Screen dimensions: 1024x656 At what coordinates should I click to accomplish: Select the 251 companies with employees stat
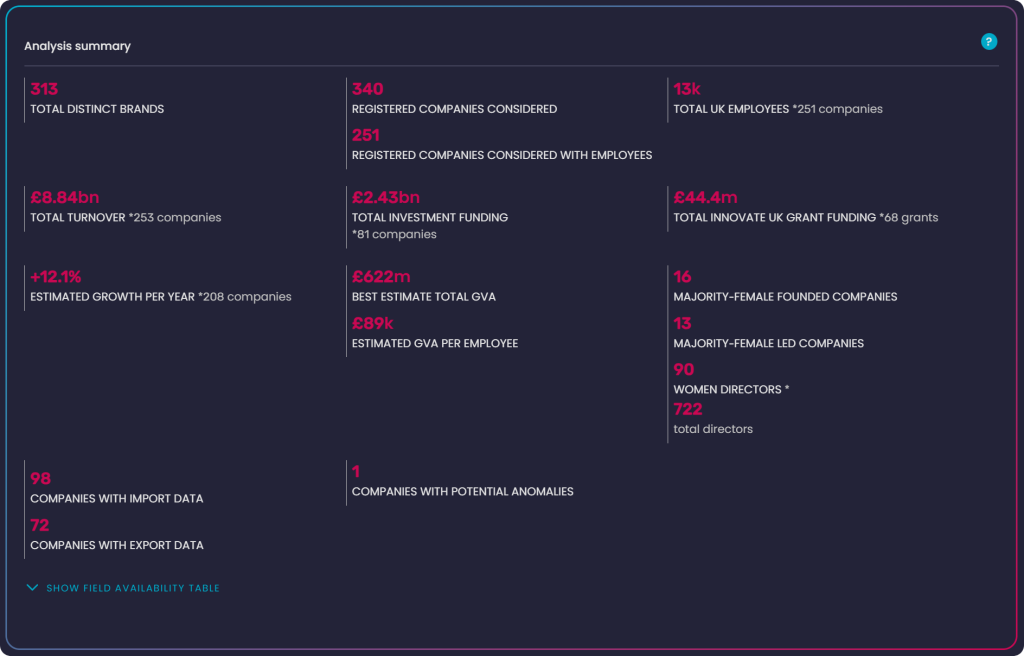point(366,135)
